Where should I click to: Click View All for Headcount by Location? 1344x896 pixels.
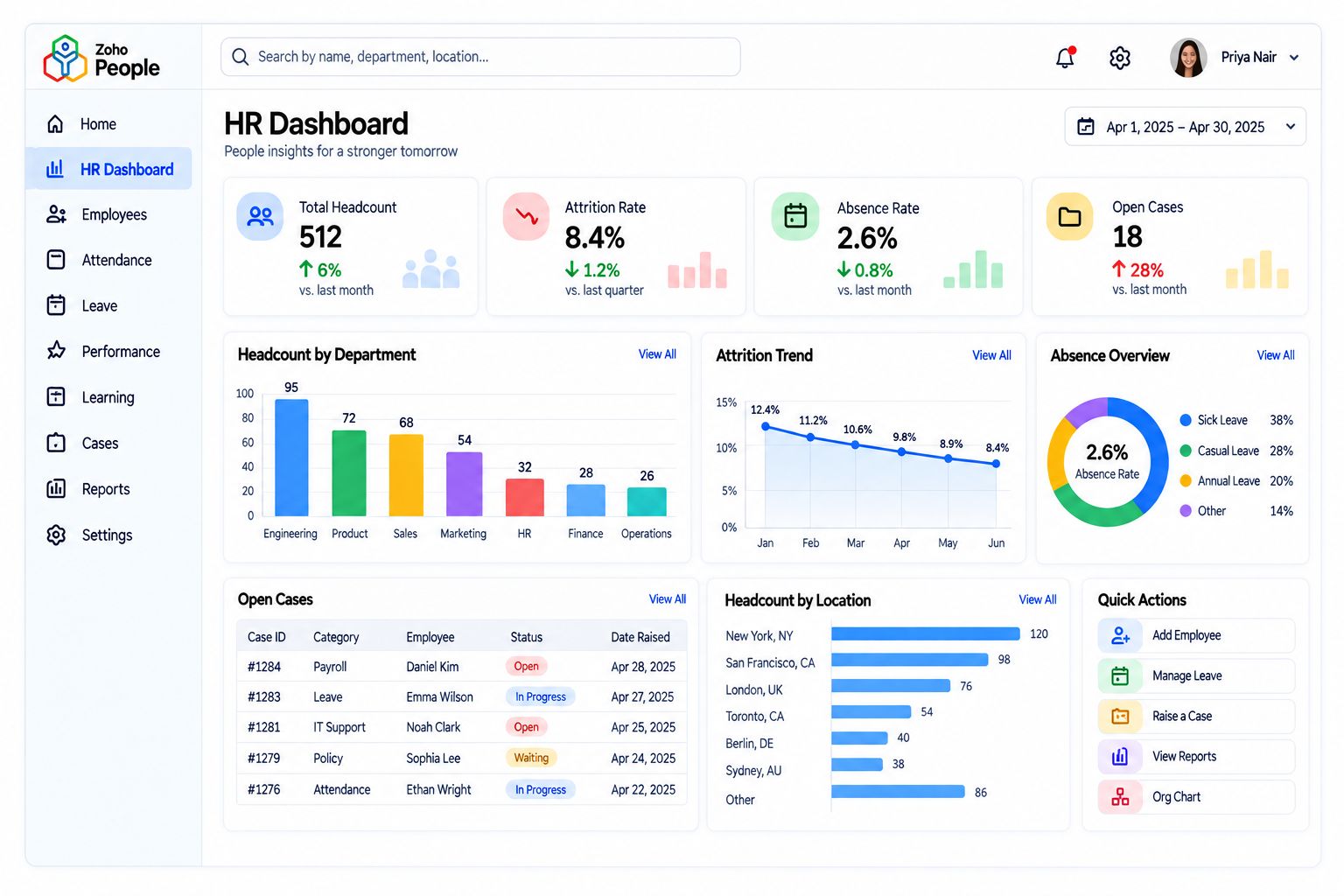click(x=1038, y=599)
